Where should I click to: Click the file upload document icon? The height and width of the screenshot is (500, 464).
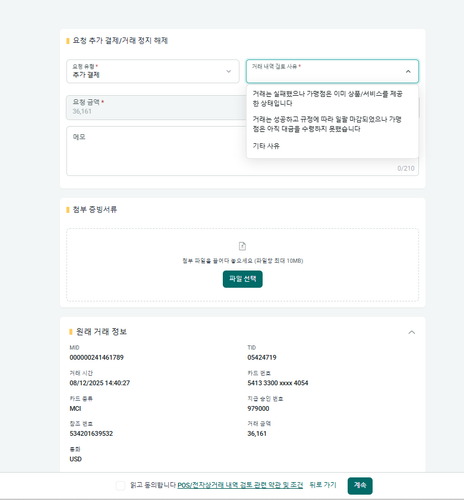click(x=242, y=246)
